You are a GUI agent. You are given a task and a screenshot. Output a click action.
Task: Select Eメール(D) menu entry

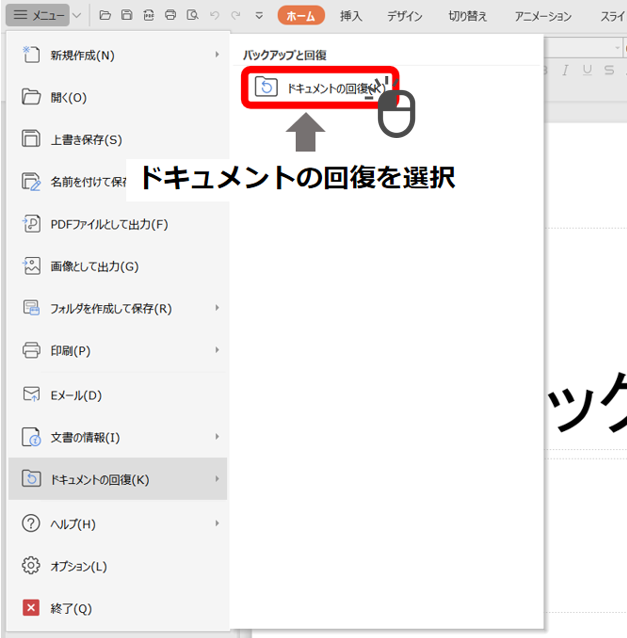[118, 395]
